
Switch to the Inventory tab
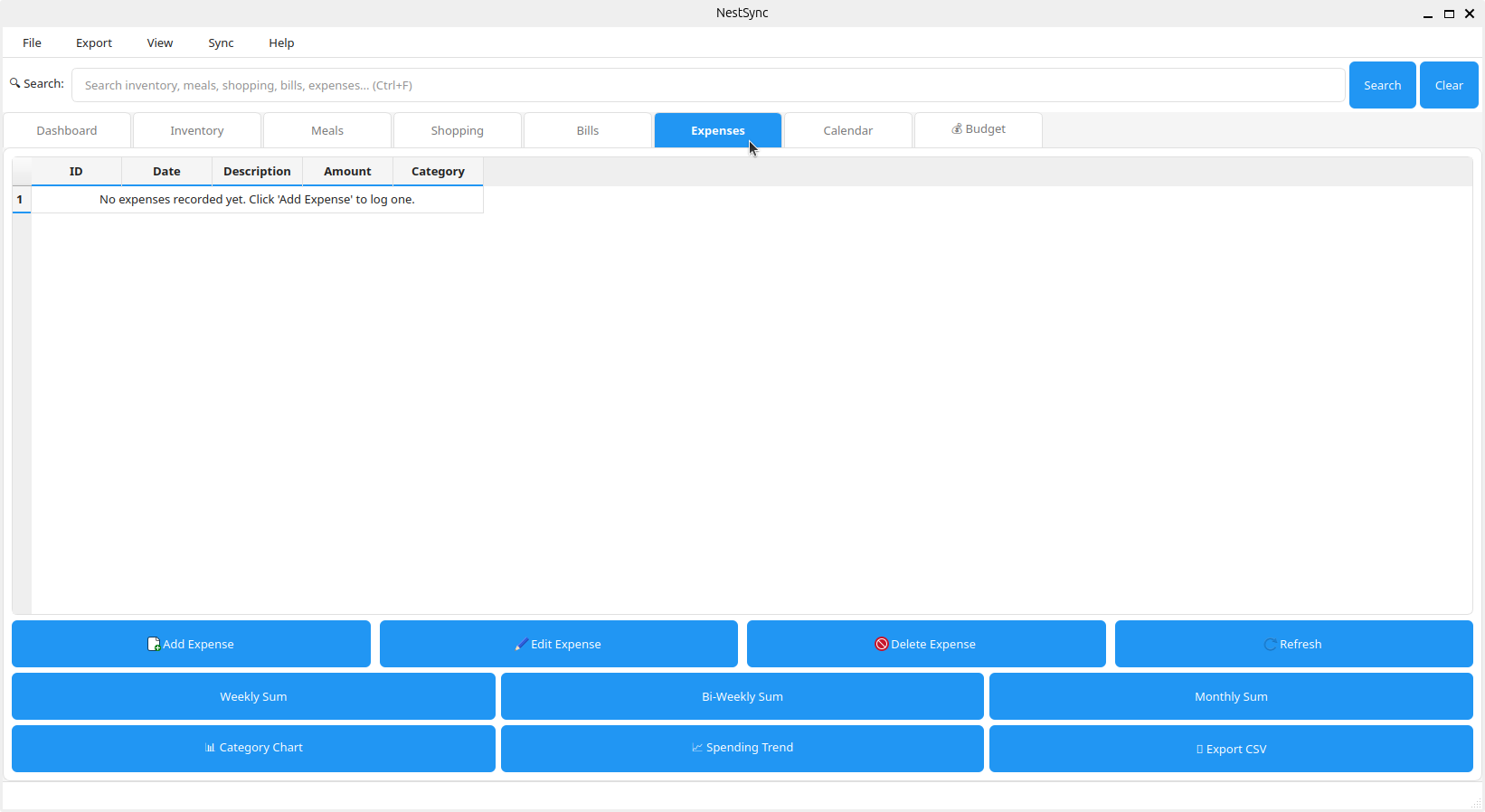(197, 130)
